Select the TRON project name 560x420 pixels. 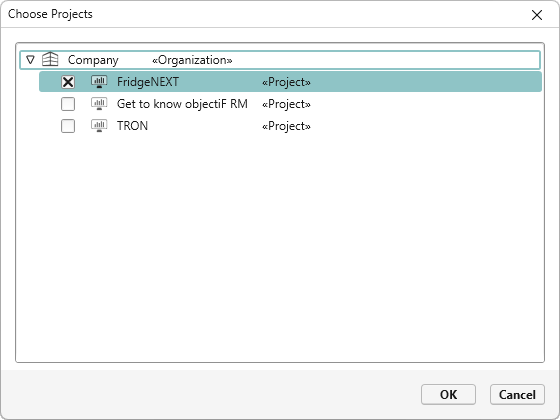tap(132, 126)
